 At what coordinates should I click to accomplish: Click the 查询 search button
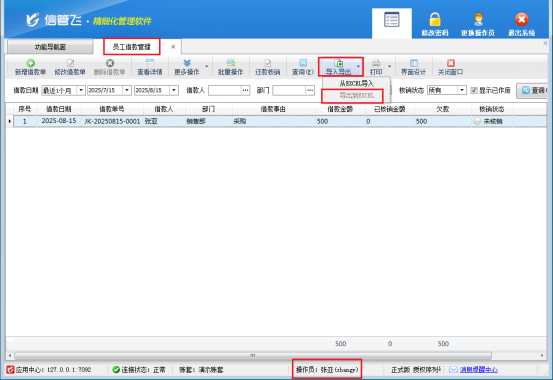coord(533,90)
